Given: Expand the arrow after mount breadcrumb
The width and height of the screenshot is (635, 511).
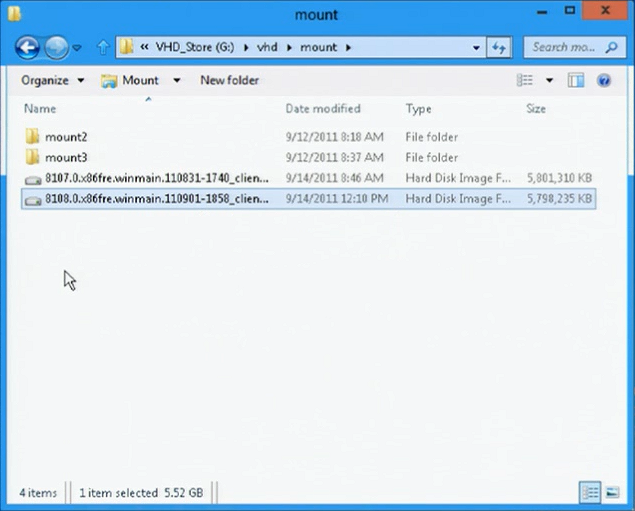Looking at the screenshot, I should point(348,47).
